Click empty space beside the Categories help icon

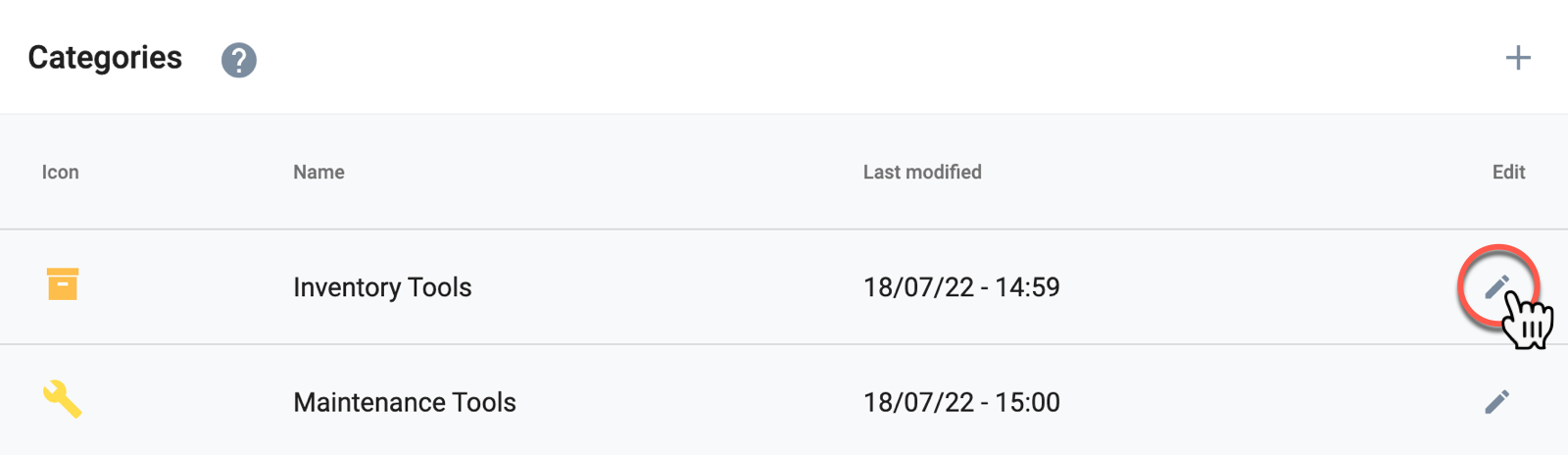pyautogui.click(x=784, y=58)
